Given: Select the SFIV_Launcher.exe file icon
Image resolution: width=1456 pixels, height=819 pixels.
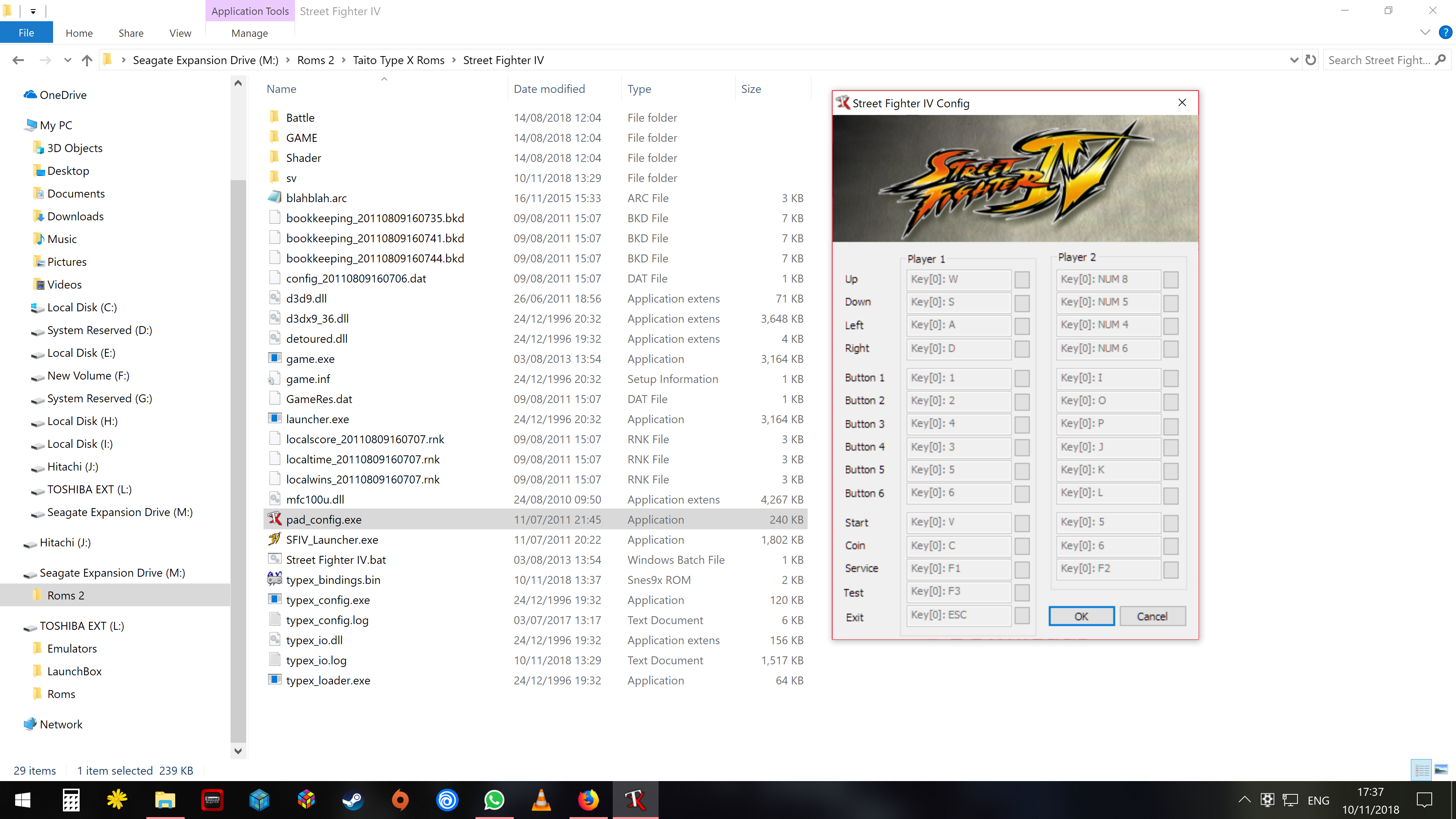Looking at the screenshot, I should 275,539.
